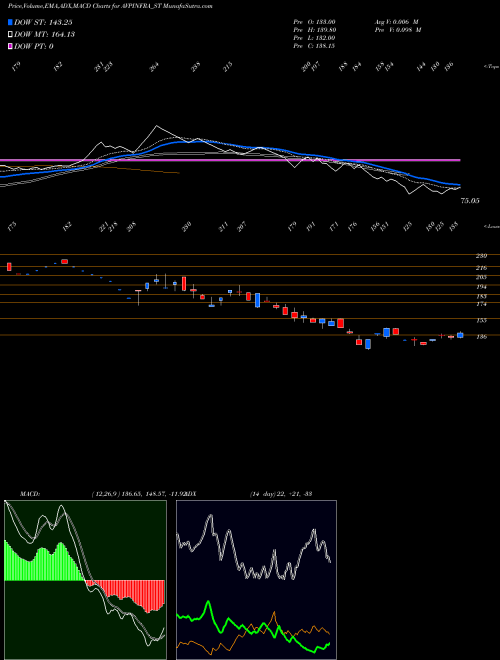Click the 'Pre C: 138.15' value
Viewport: 500px width, 660px height.
point(314,46)
